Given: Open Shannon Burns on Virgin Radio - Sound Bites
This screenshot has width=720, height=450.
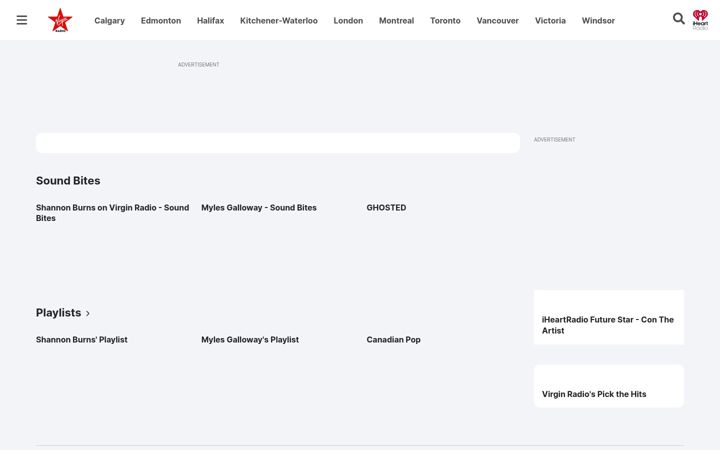Looking at the screenshot, I should (x=112, y=213).
